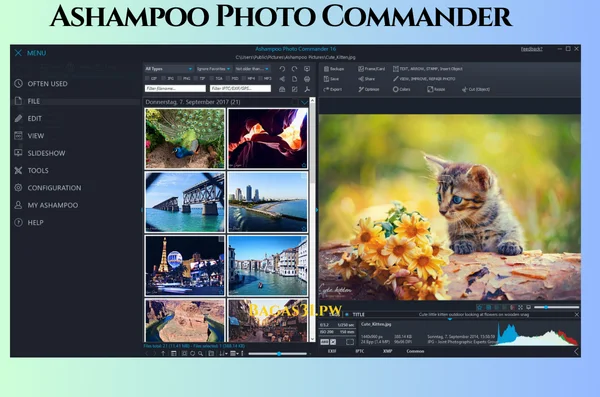Adjust the zoom slider below the preview
This screenshot has height=397, width=600.
tap(556, 307)
